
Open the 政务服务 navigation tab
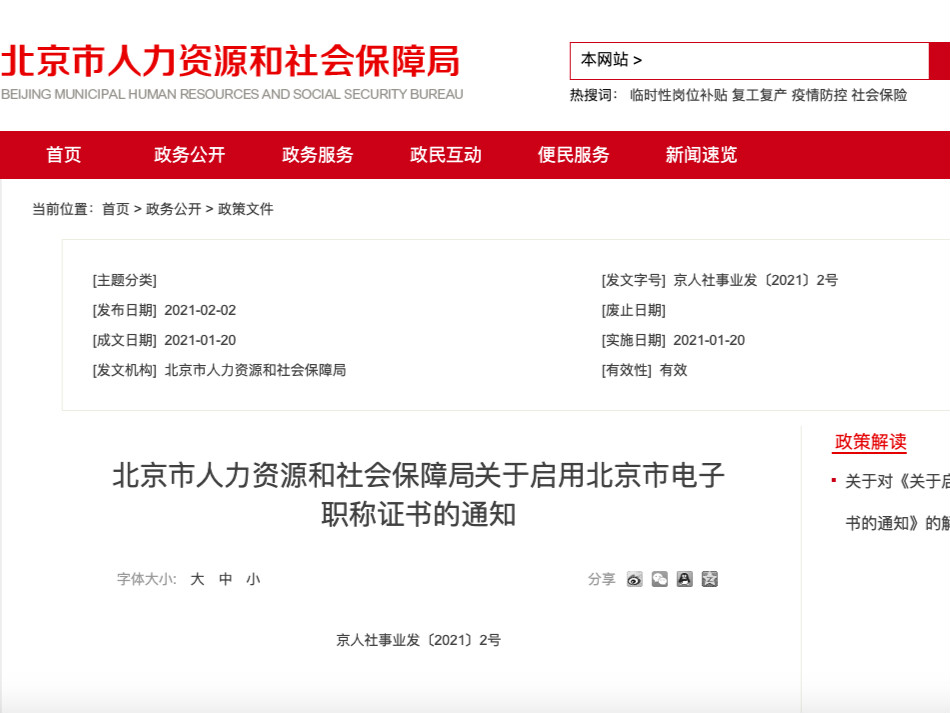tap(317, 155)
